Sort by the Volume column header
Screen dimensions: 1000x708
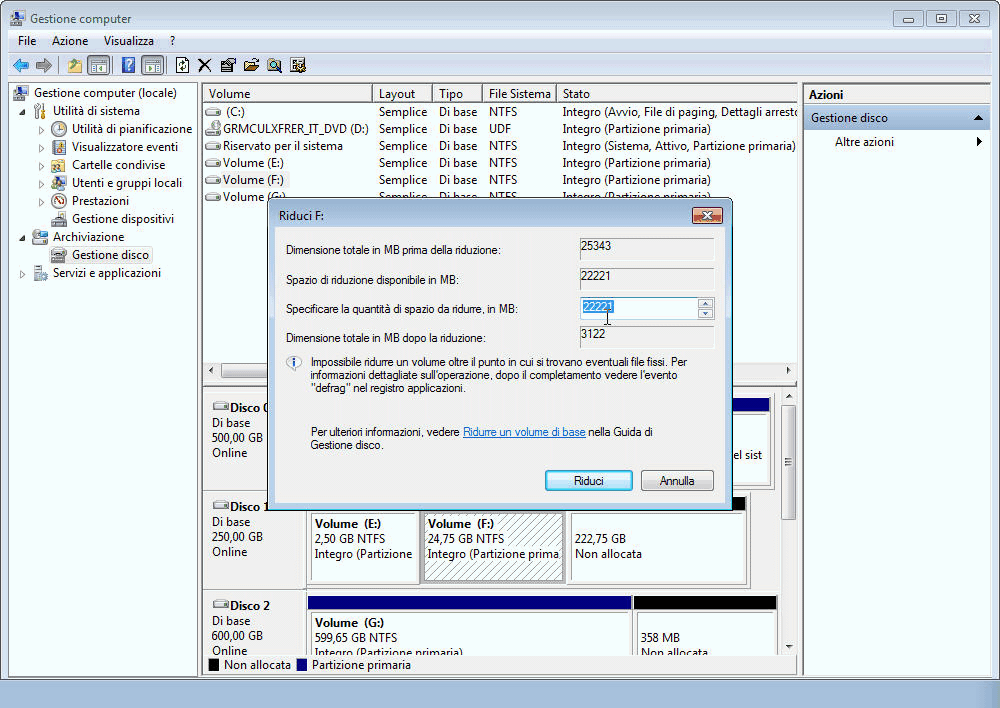pyautogui.click(x=288, y=94)
